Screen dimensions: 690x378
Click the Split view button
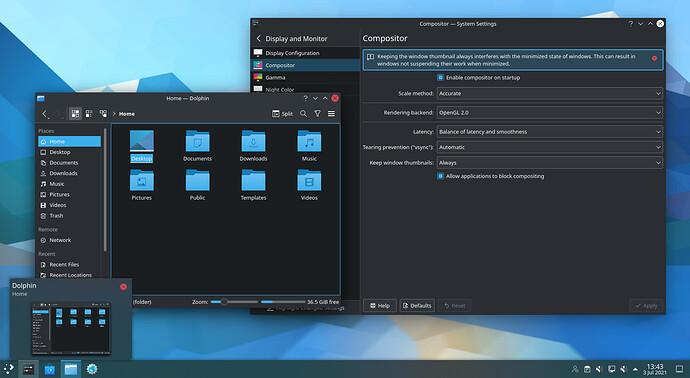[x=283, y=114]
